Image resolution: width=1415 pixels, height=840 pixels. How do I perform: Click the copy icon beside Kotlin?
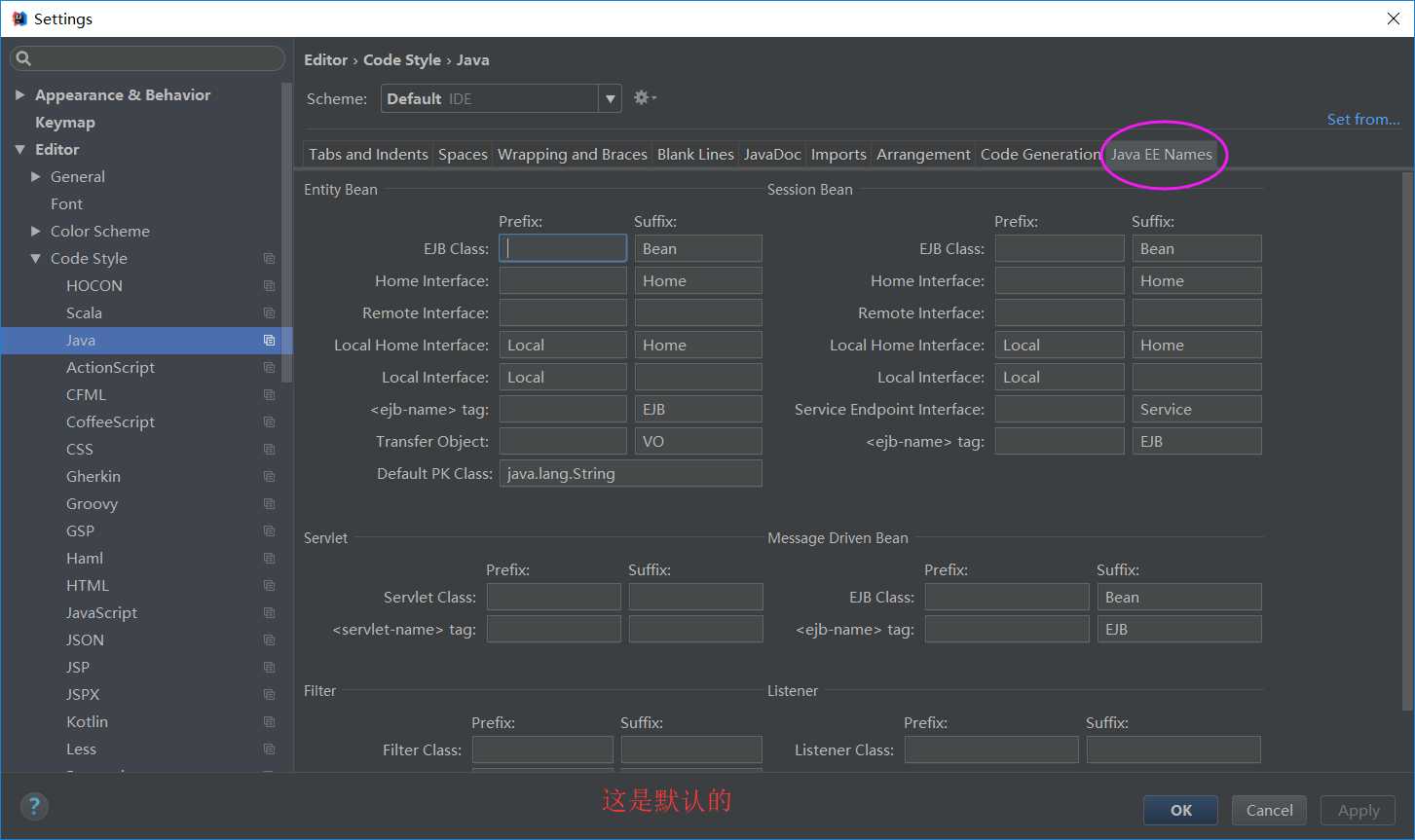[270, 721]
